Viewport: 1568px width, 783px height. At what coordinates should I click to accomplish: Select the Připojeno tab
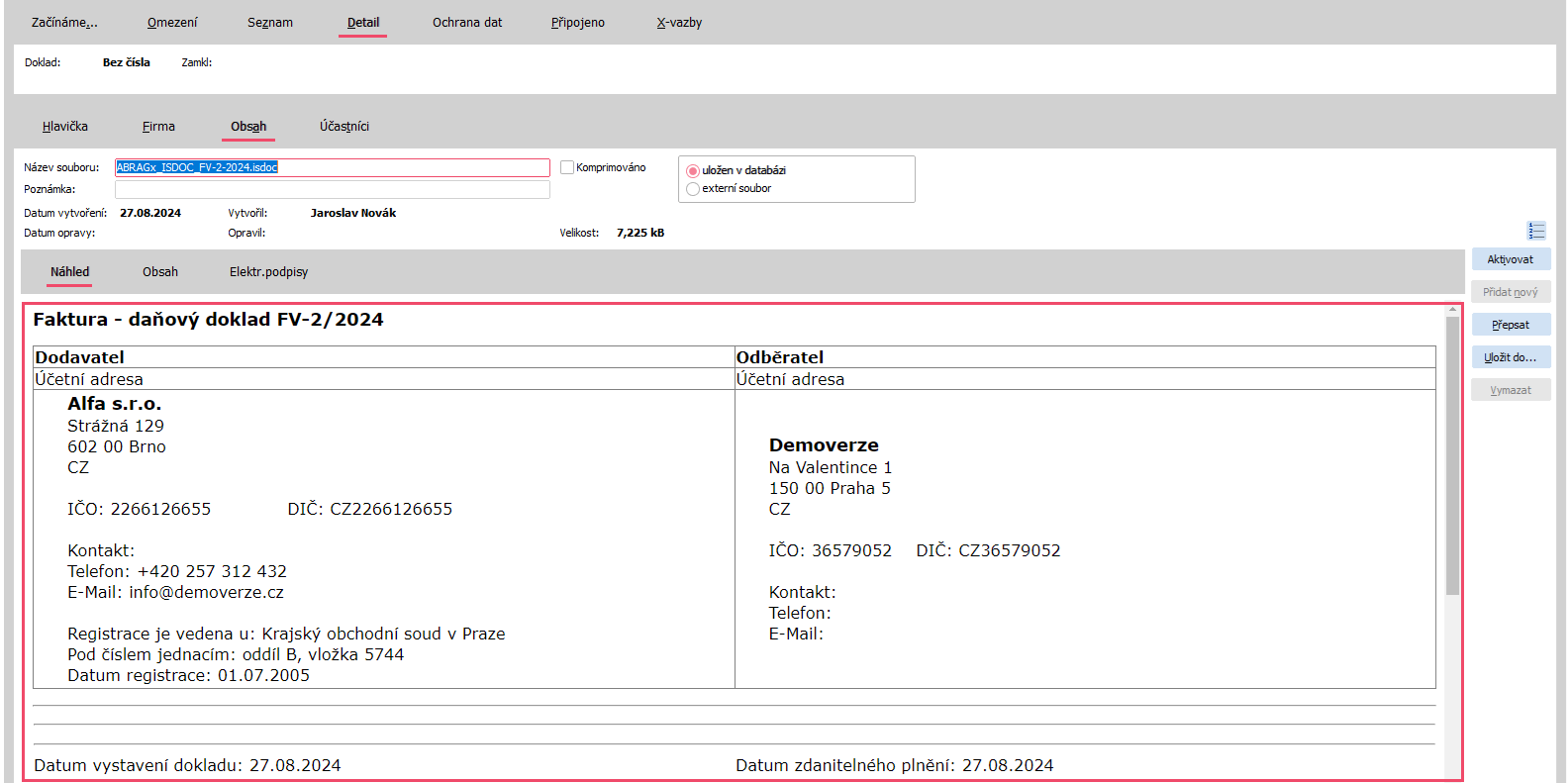pyautogui.click(x=578, y=23)
